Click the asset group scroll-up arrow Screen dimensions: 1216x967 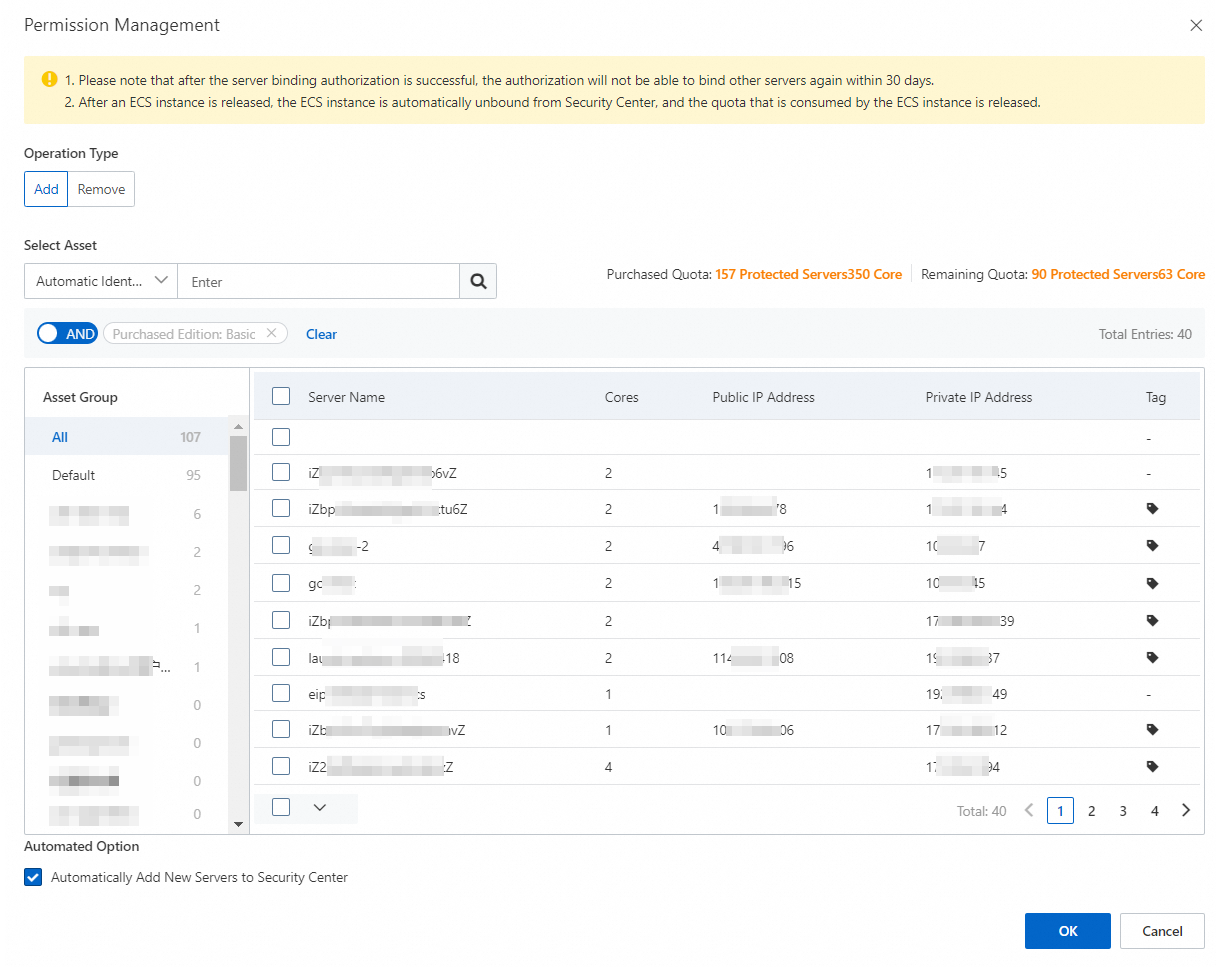pyautogui.click(x=238, y=427)
